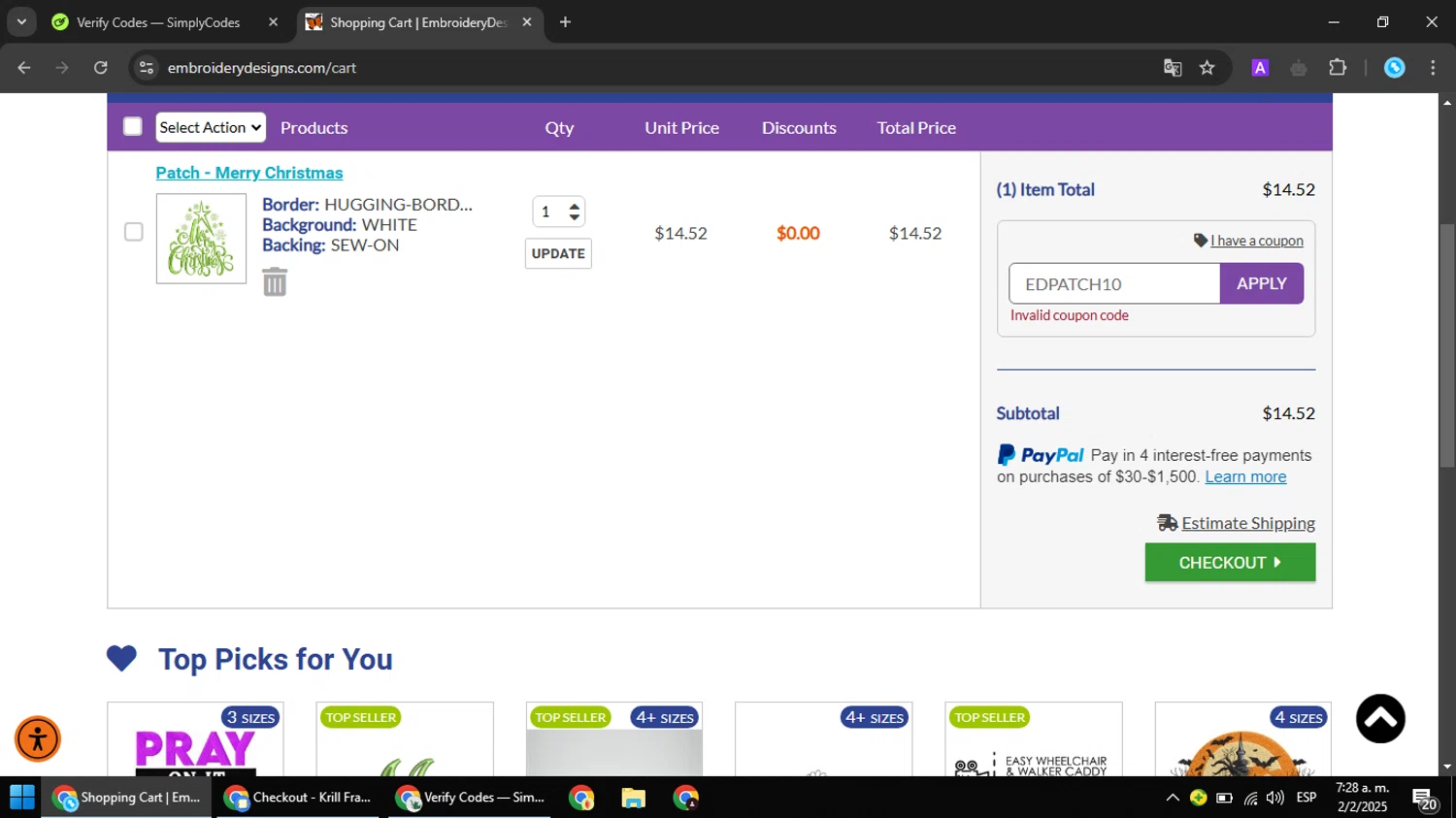Image resolution: width=1456 pixels, height=818 pixels.
Task: Open the notification center showing 20
Action: 1426,799
